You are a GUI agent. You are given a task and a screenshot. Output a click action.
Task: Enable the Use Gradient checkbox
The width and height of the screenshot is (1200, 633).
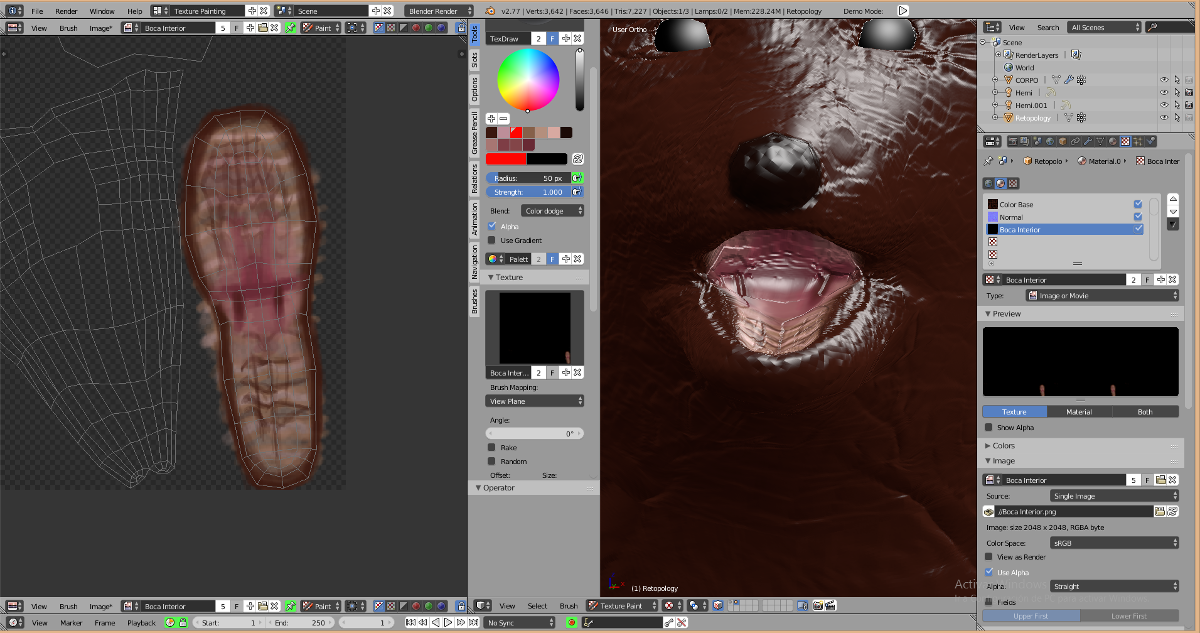[x=491, y=240]
